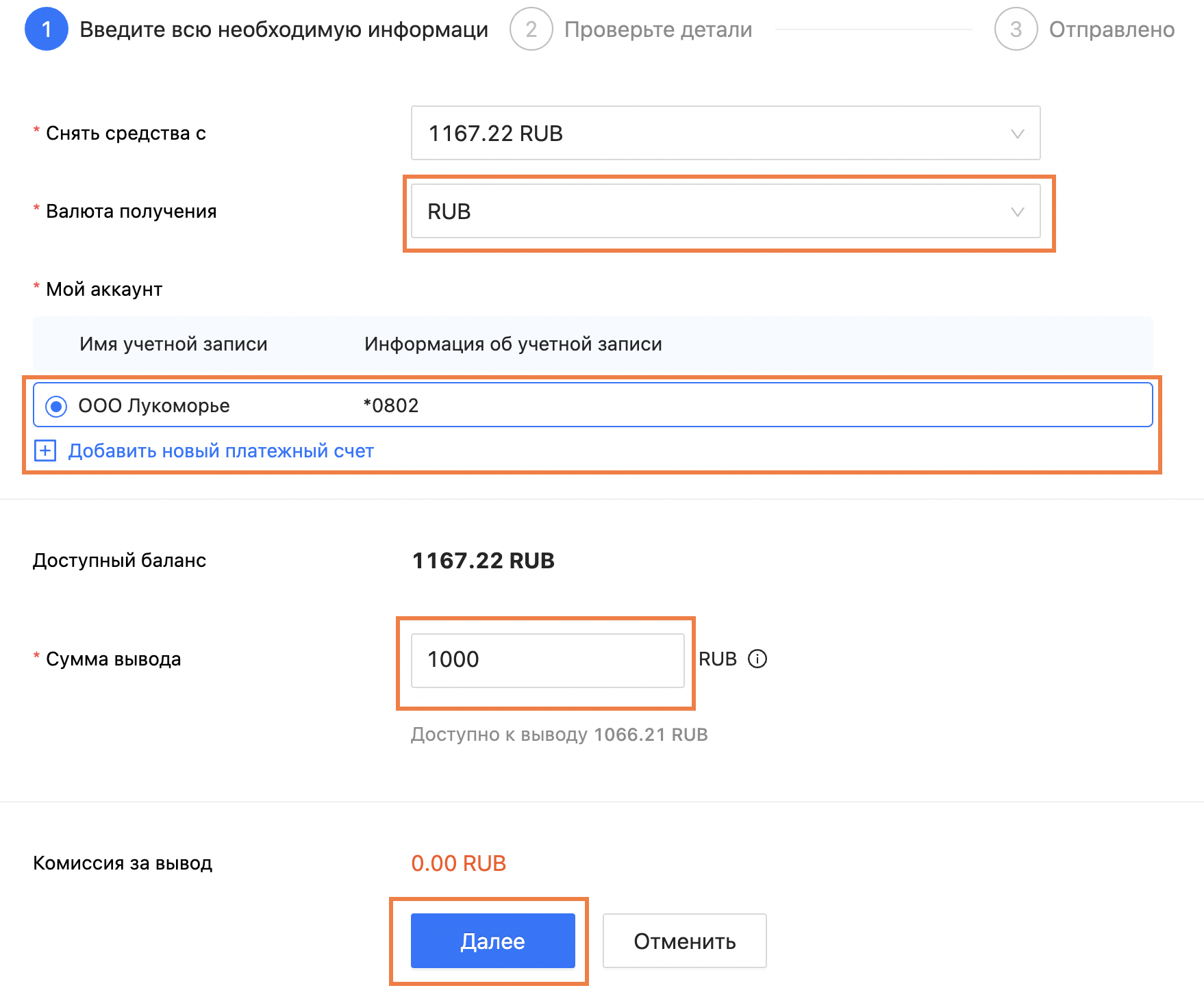
Task: Click step 2 circle Проверьте детали
Action: (531, 29)
